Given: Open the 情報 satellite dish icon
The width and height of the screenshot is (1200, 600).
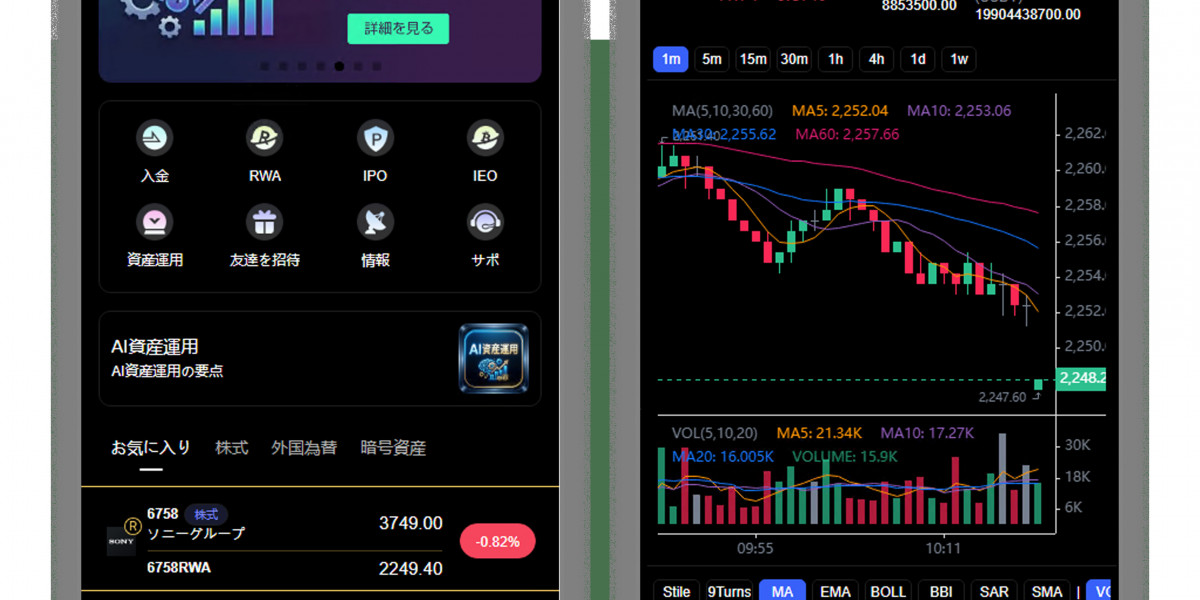Looking at the screenshot, I should (x=375, y=222).
